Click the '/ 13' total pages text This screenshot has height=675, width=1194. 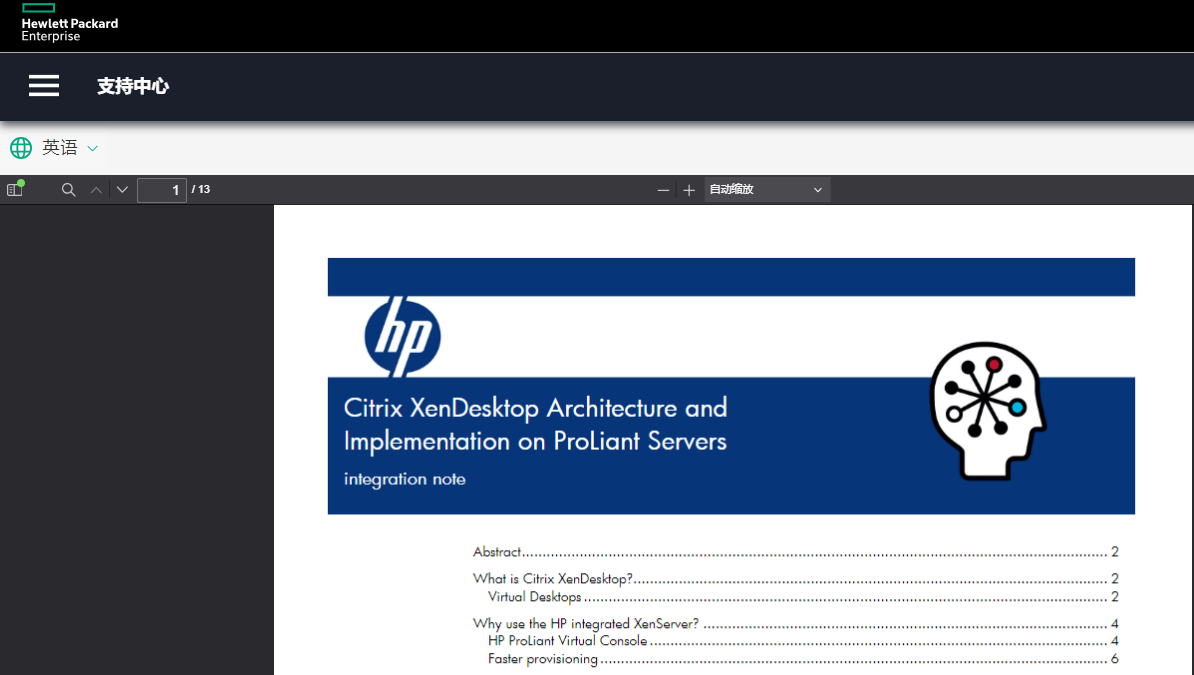click(x=201, y=189)
